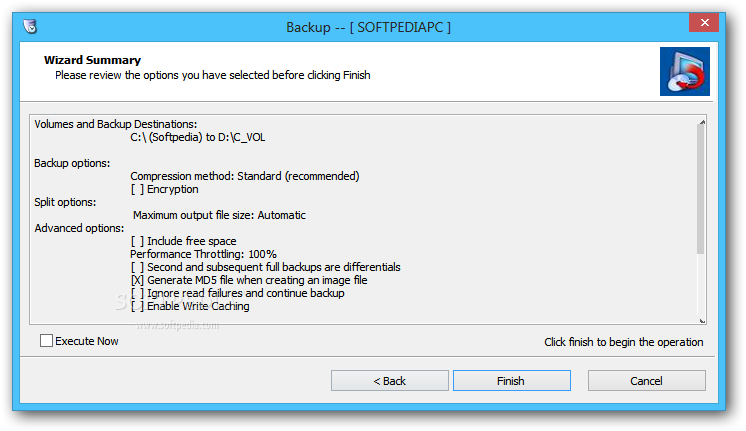Click the summary list scrollbar thumb

(701, 189)
